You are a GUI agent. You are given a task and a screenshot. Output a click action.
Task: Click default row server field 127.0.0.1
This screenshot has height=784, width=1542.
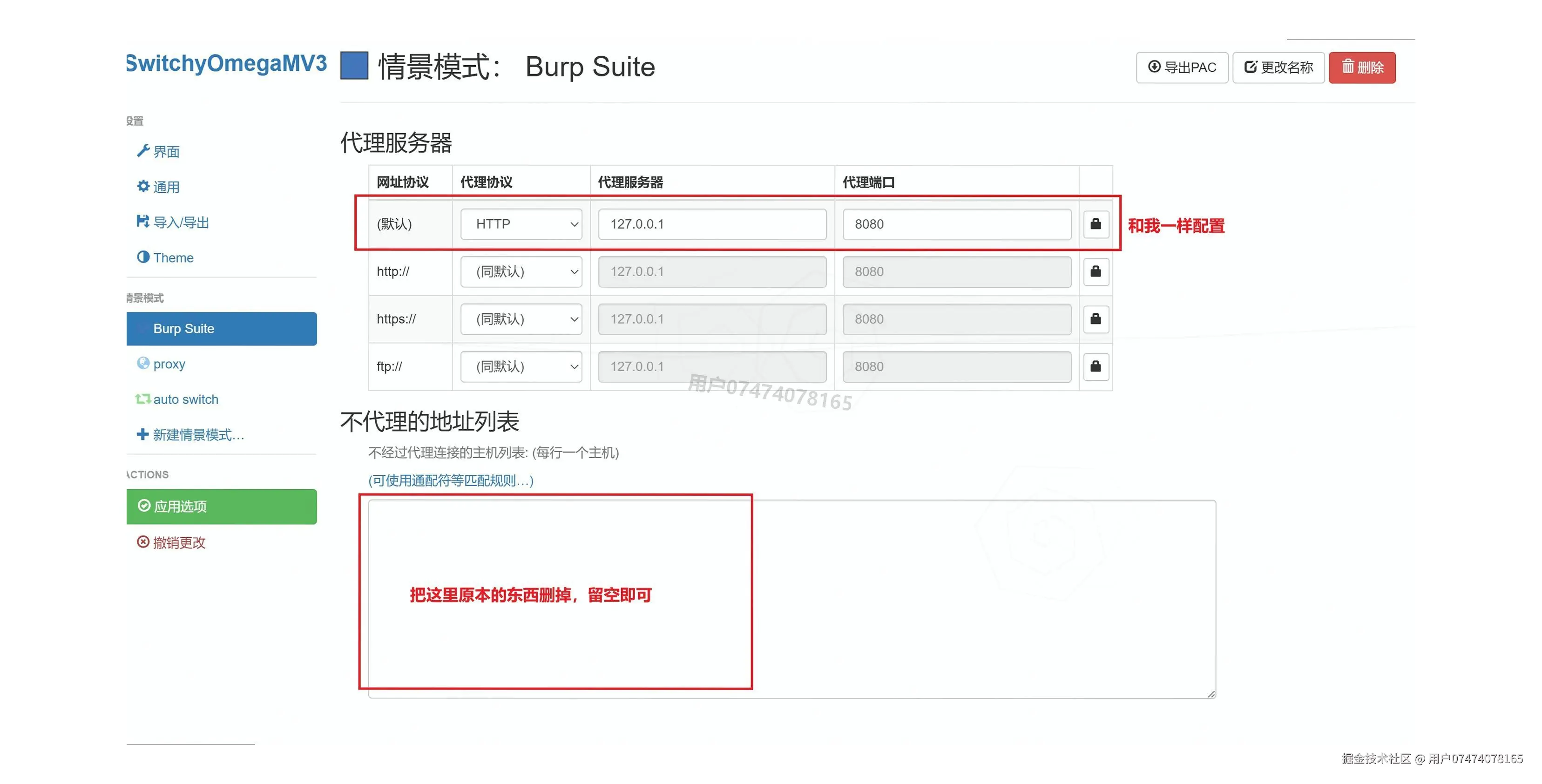pos(712,224)
